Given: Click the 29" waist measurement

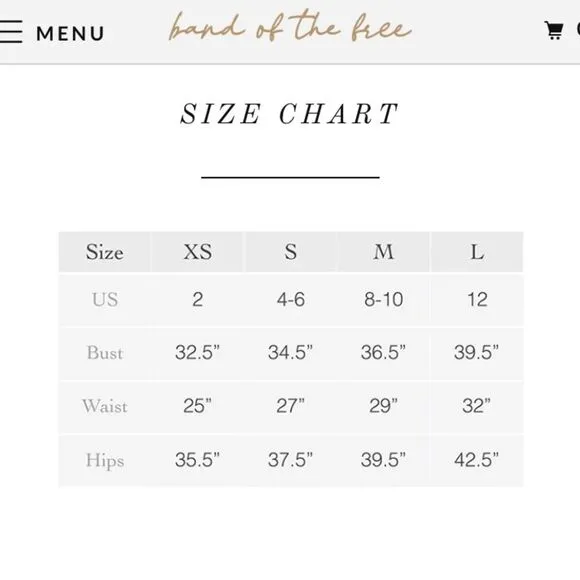Looking at the screenshot, I should pyautogui.click(x=384, y=406).
